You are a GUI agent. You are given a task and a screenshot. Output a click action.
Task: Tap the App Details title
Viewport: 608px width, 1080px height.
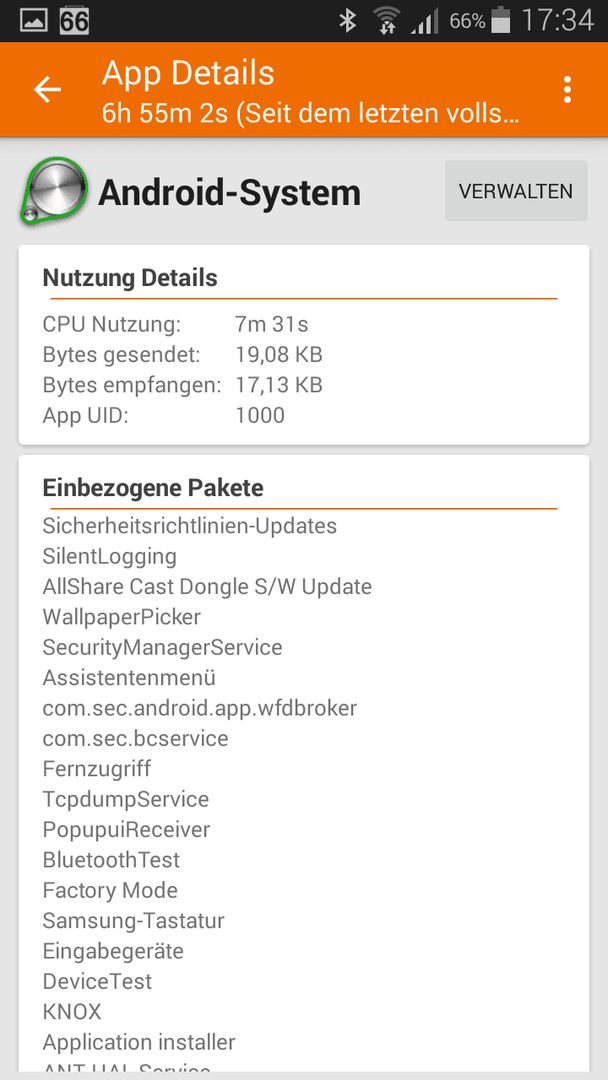click(x=188, y=73)
